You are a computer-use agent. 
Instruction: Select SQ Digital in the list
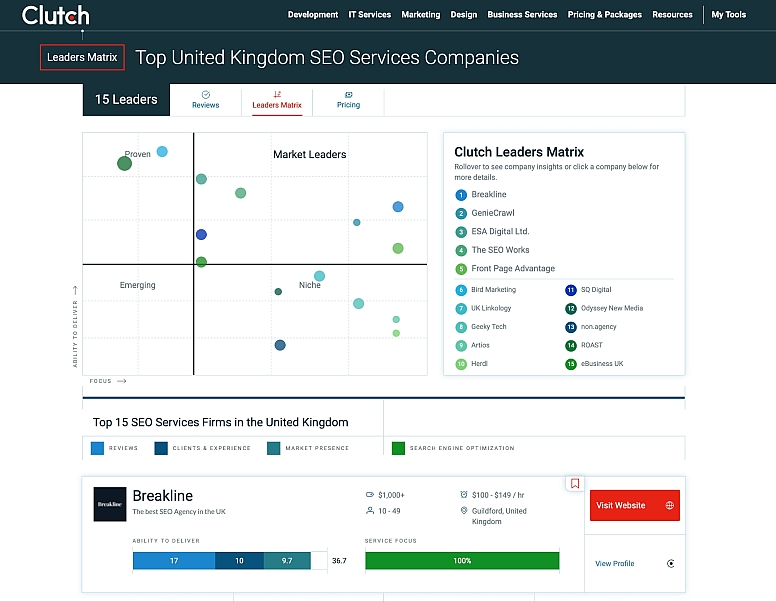[x=596, y=290]
